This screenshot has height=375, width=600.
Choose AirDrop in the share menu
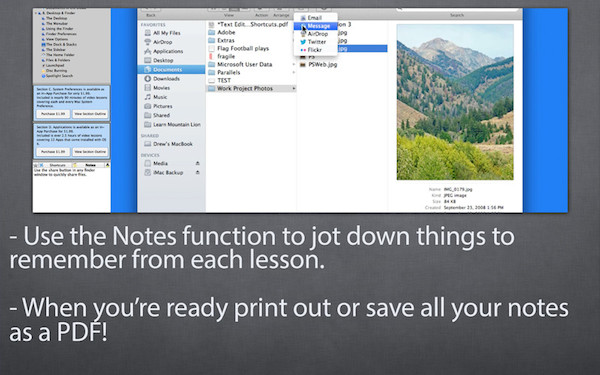(315, 34)
